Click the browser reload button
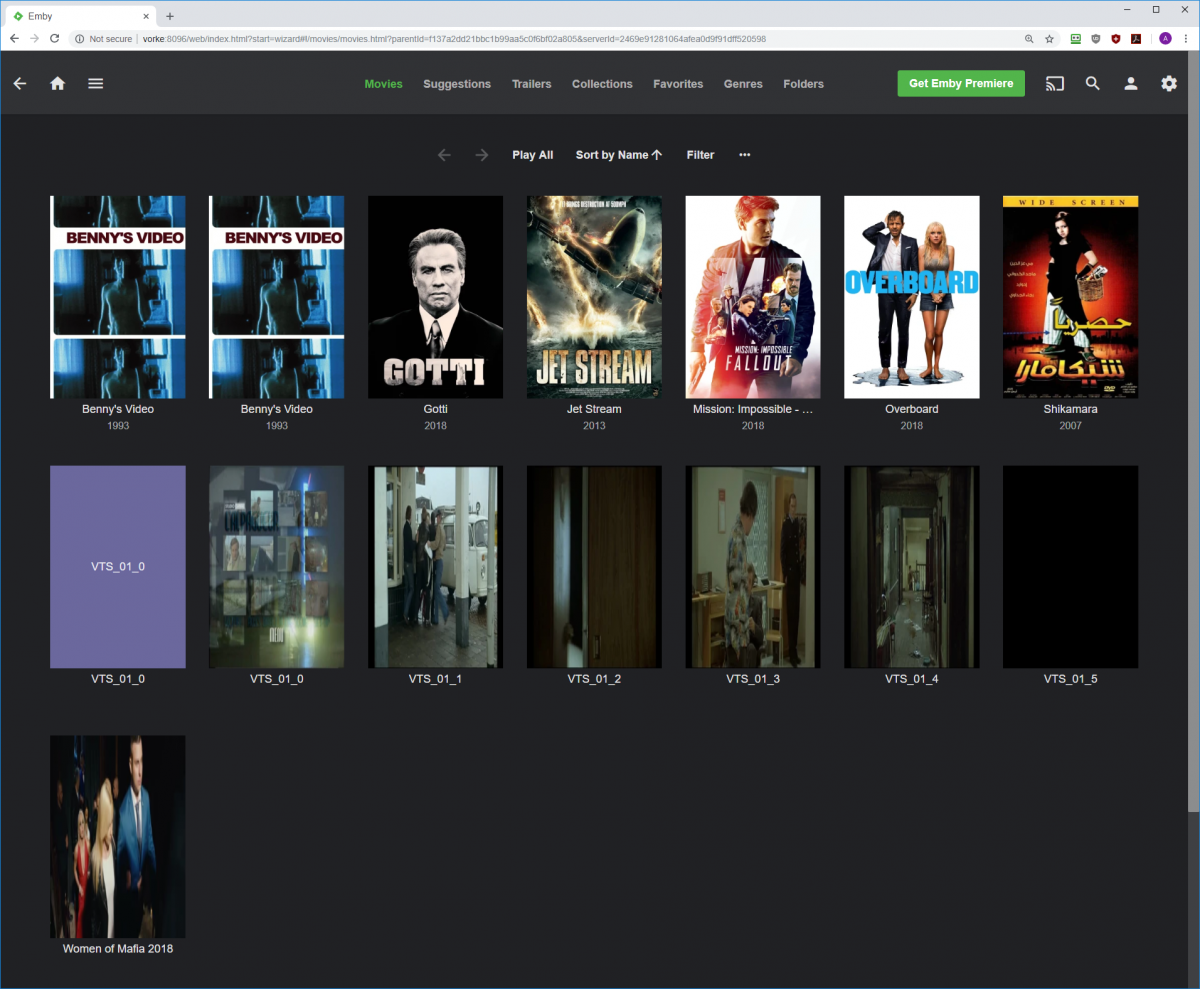This screenshot has width=1200, height=989. click(54, 38)
